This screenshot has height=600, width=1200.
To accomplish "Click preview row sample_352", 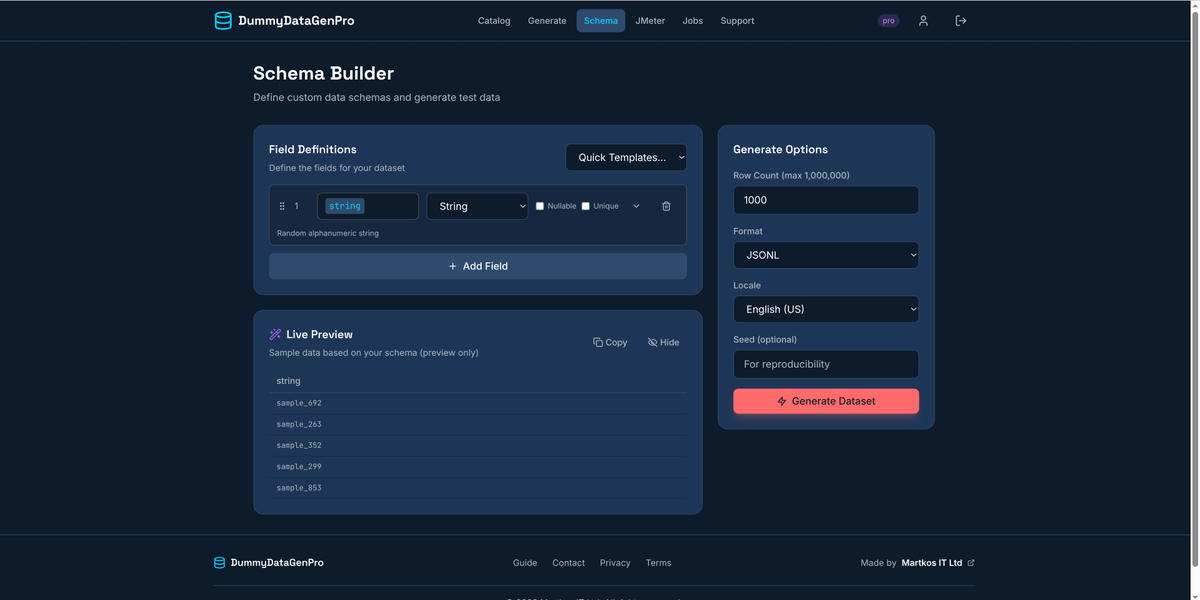I will point(478,445).
